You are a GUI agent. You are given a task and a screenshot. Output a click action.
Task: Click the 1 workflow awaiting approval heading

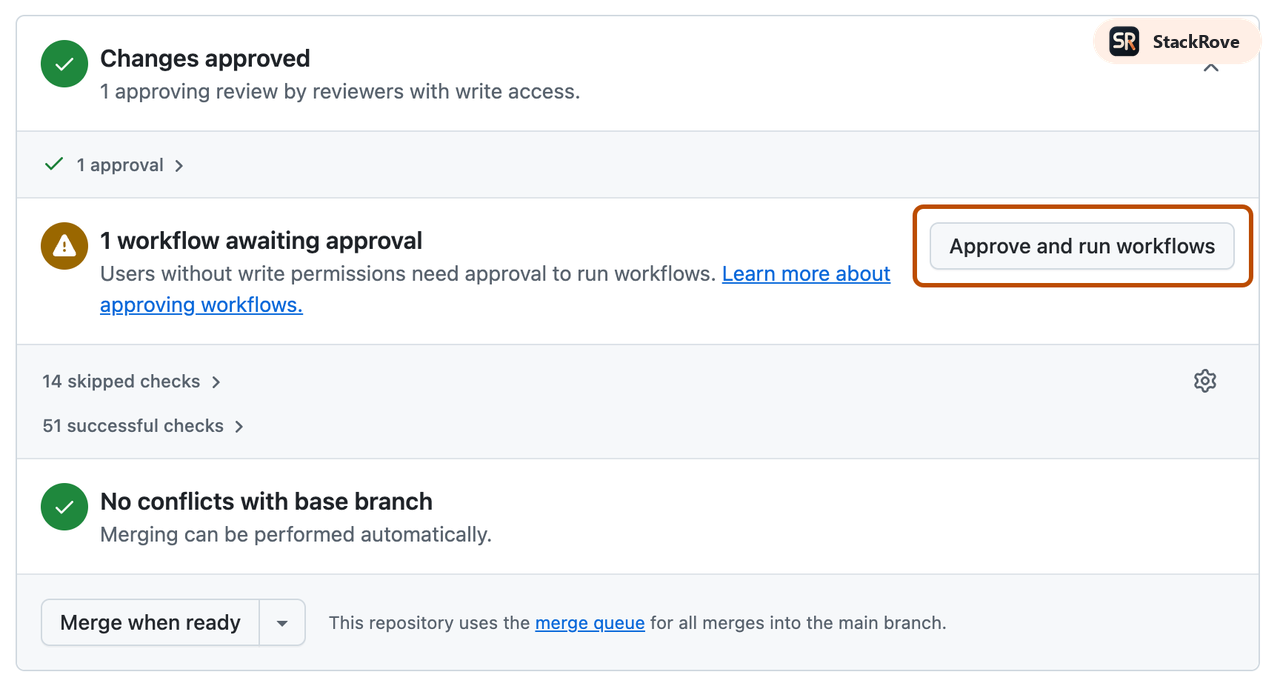coord(260,240)
